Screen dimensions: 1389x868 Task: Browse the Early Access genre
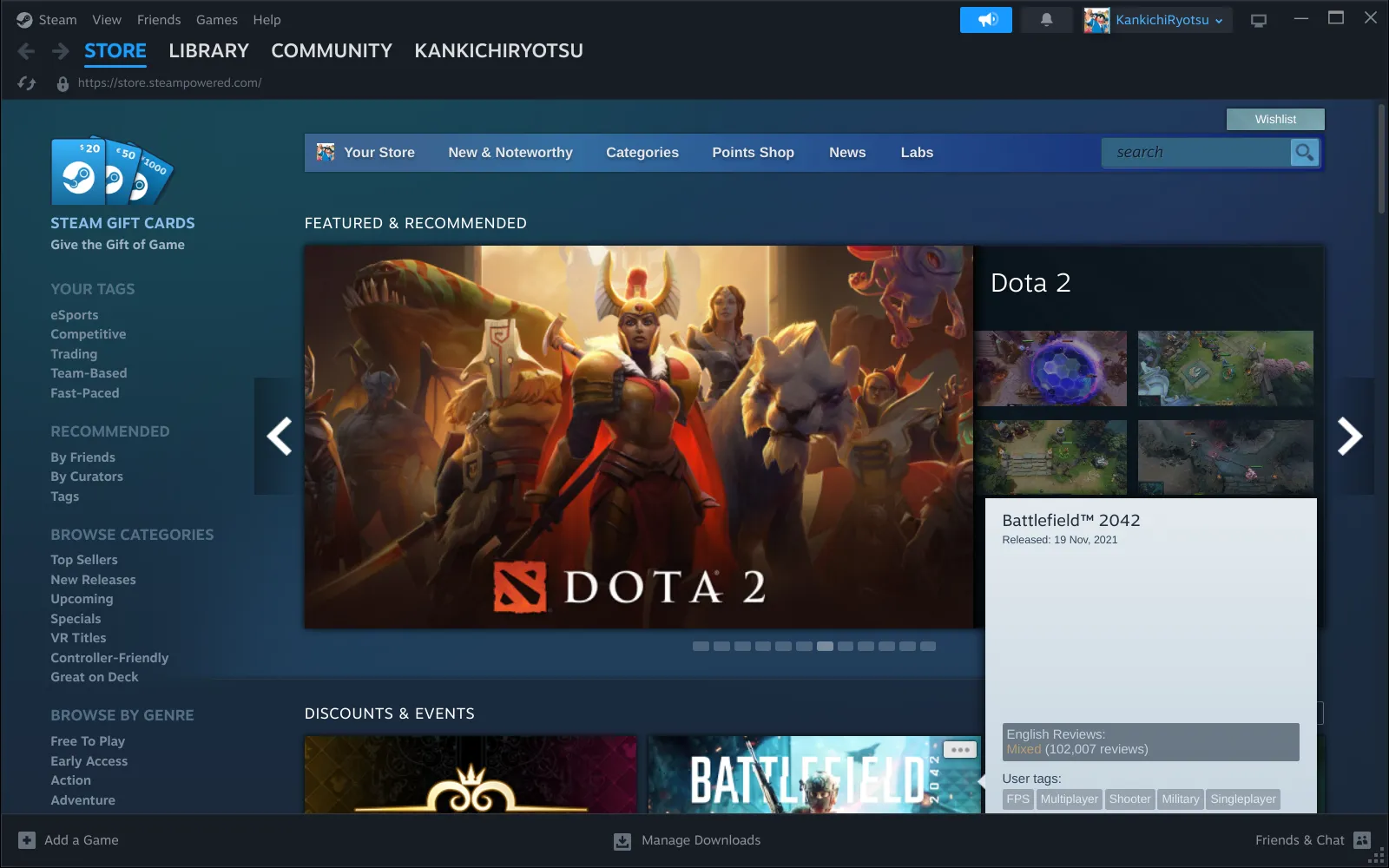pyautogui.click(x=89, y=761)
